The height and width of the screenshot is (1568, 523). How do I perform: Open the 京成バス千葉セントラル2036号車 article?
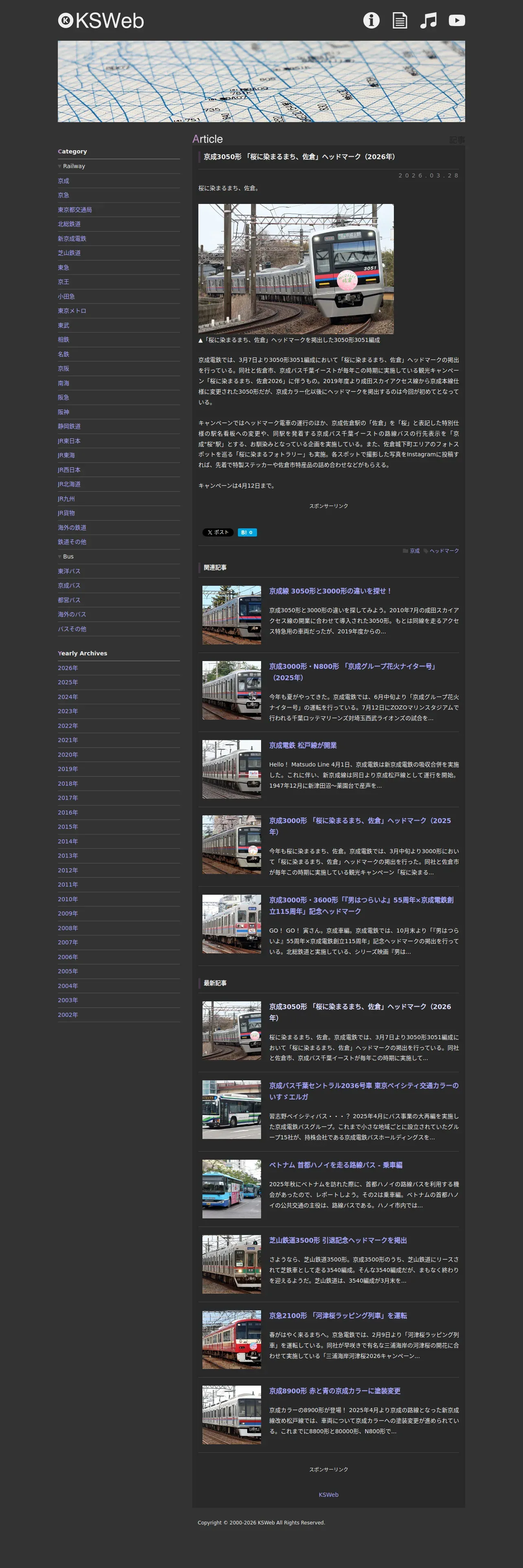(x=364, y=1091)
